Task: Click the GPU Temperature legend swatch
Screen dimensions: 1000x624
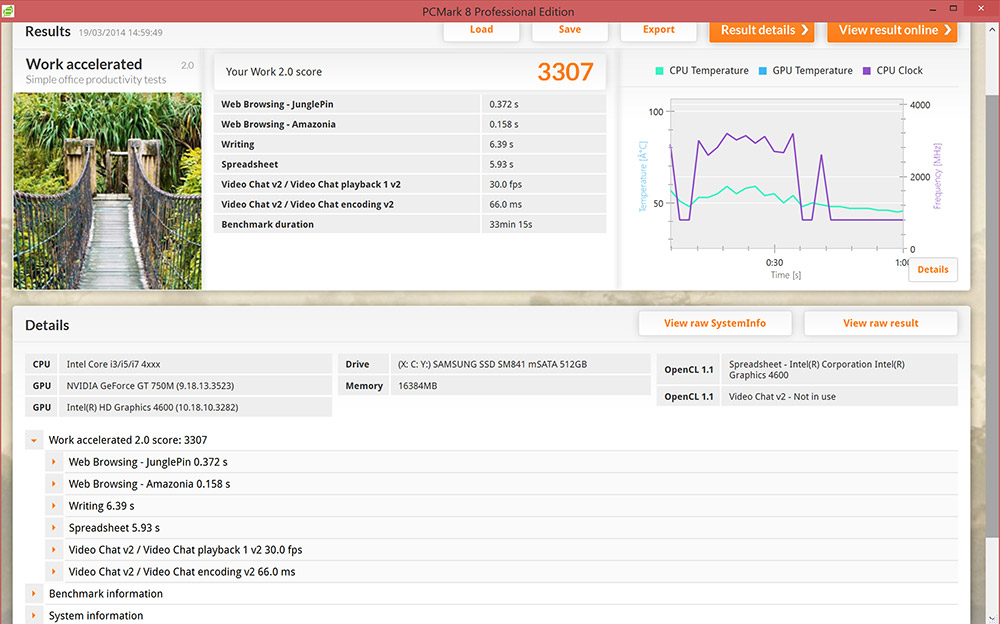Action: [762, 71]
